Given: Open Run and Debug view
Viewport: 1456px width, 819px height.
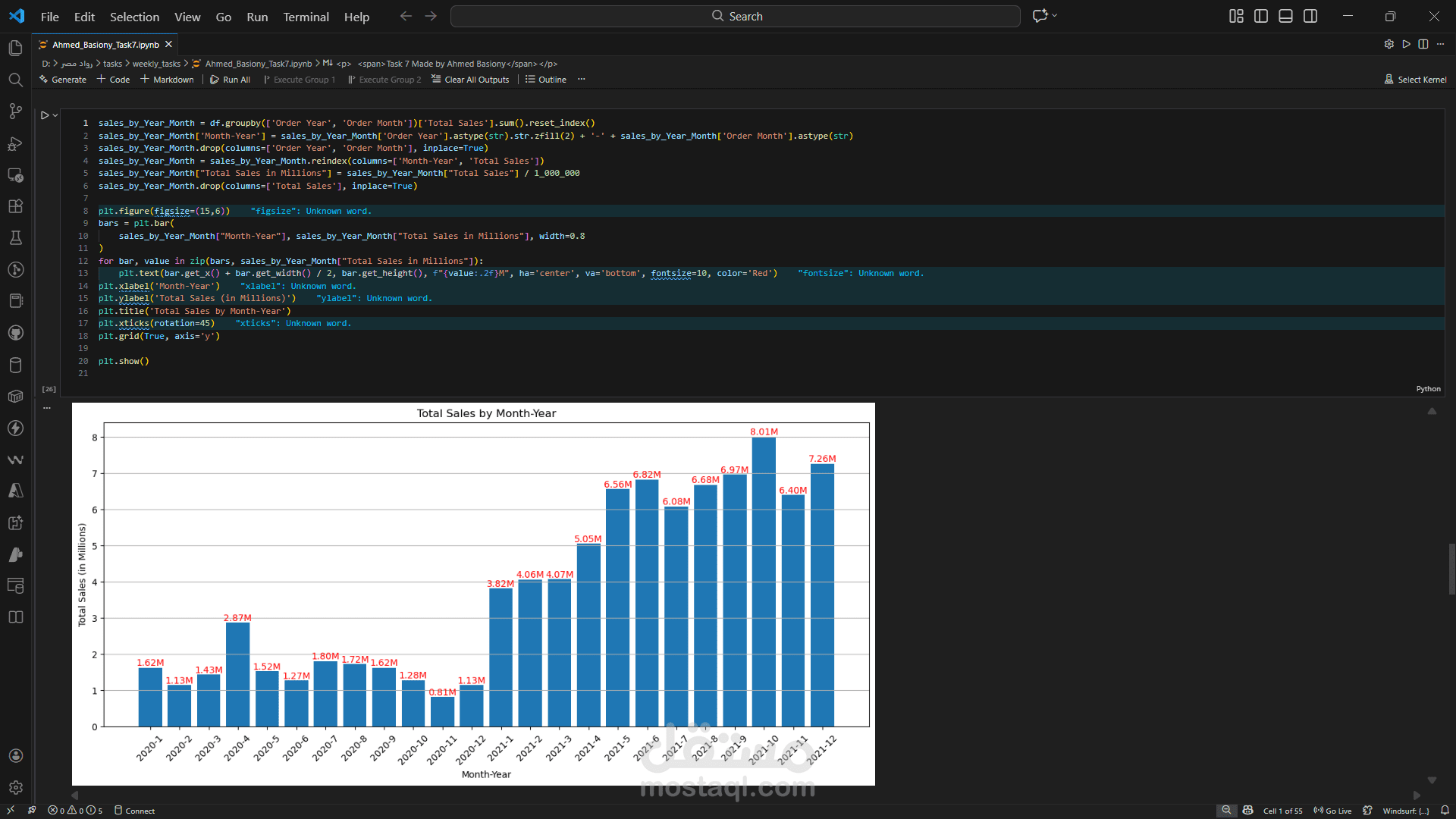Looking at the screenshot, I should (x=15, y=143).
